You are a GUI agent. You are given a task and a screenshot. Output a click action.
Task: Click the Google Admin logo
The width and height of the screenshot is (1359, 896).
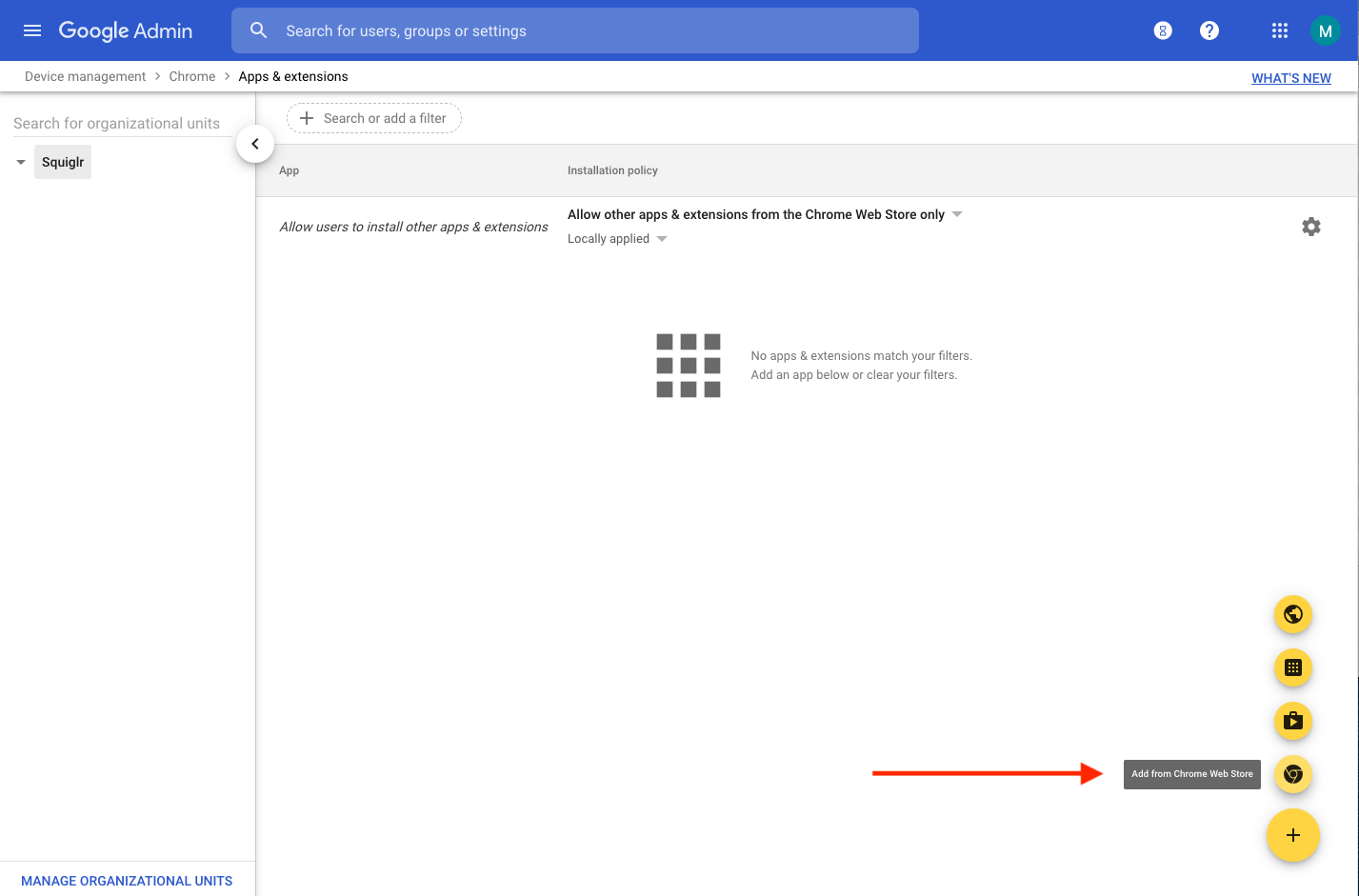tap(126, 30)
